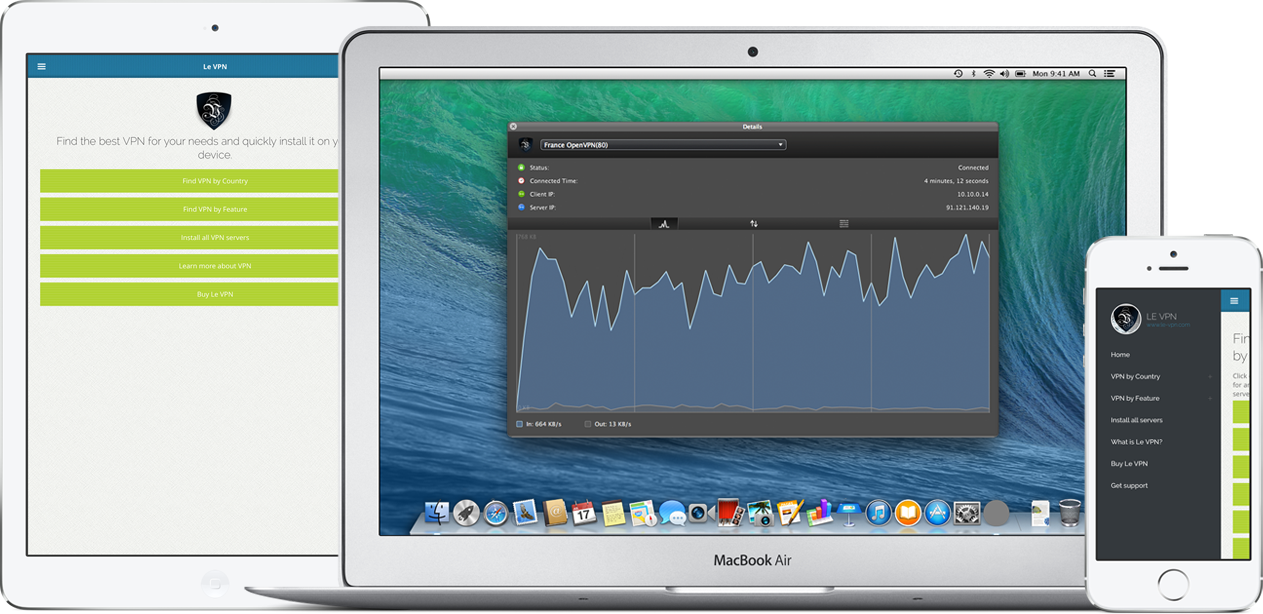Click Find VPN by Feature on iPad

click(x=189, y=209)
